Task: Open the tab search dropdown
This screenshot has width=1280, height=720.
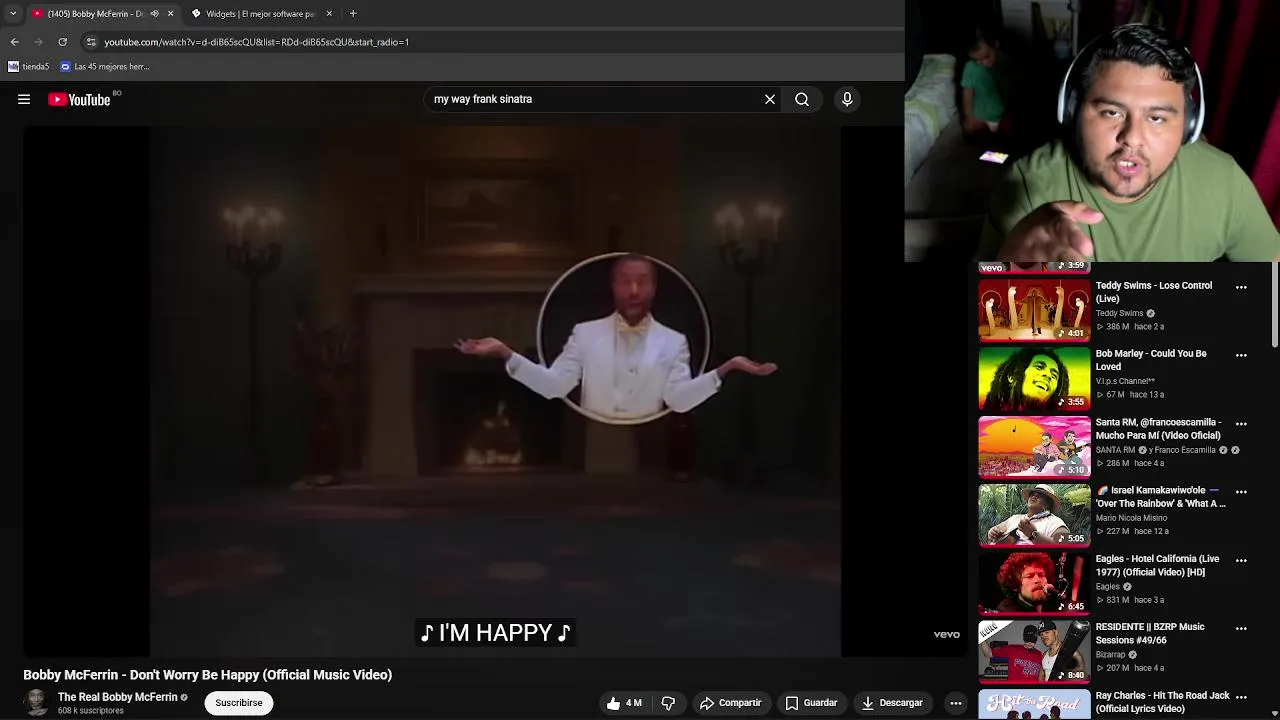Action: [13, 14]
